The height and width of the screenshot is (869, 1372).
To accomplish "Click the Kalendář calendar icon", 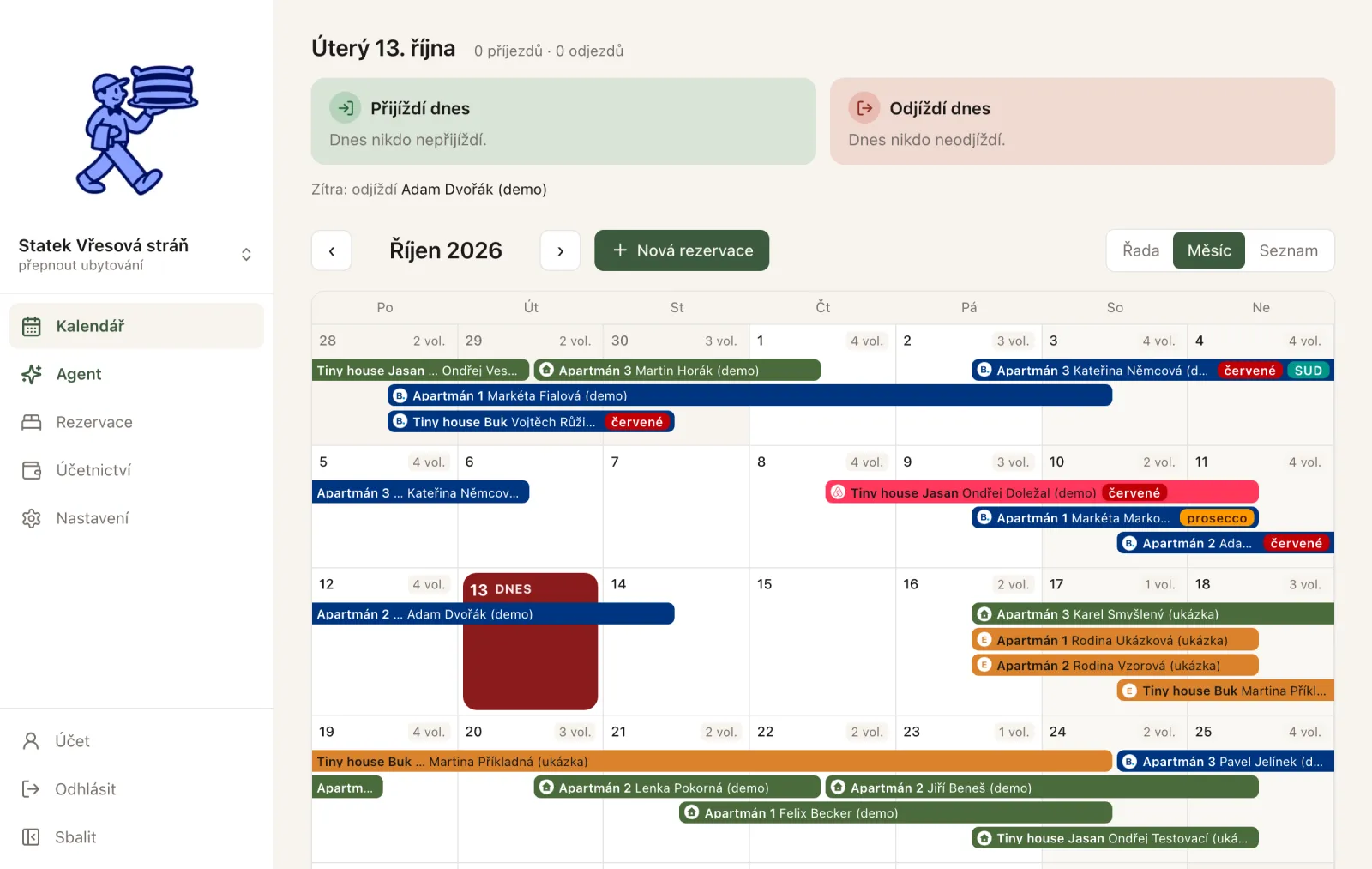I will point(32,326).
